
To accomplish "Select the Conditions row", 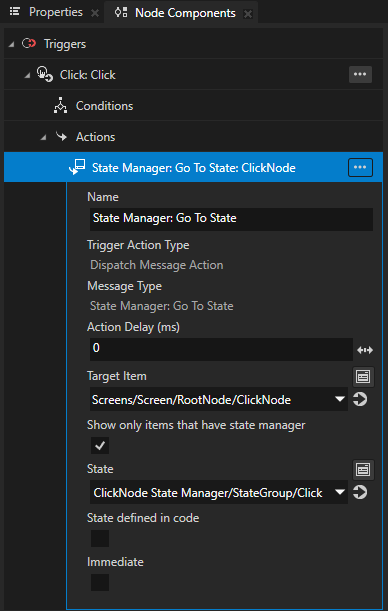I will click(x=194, y=106).
